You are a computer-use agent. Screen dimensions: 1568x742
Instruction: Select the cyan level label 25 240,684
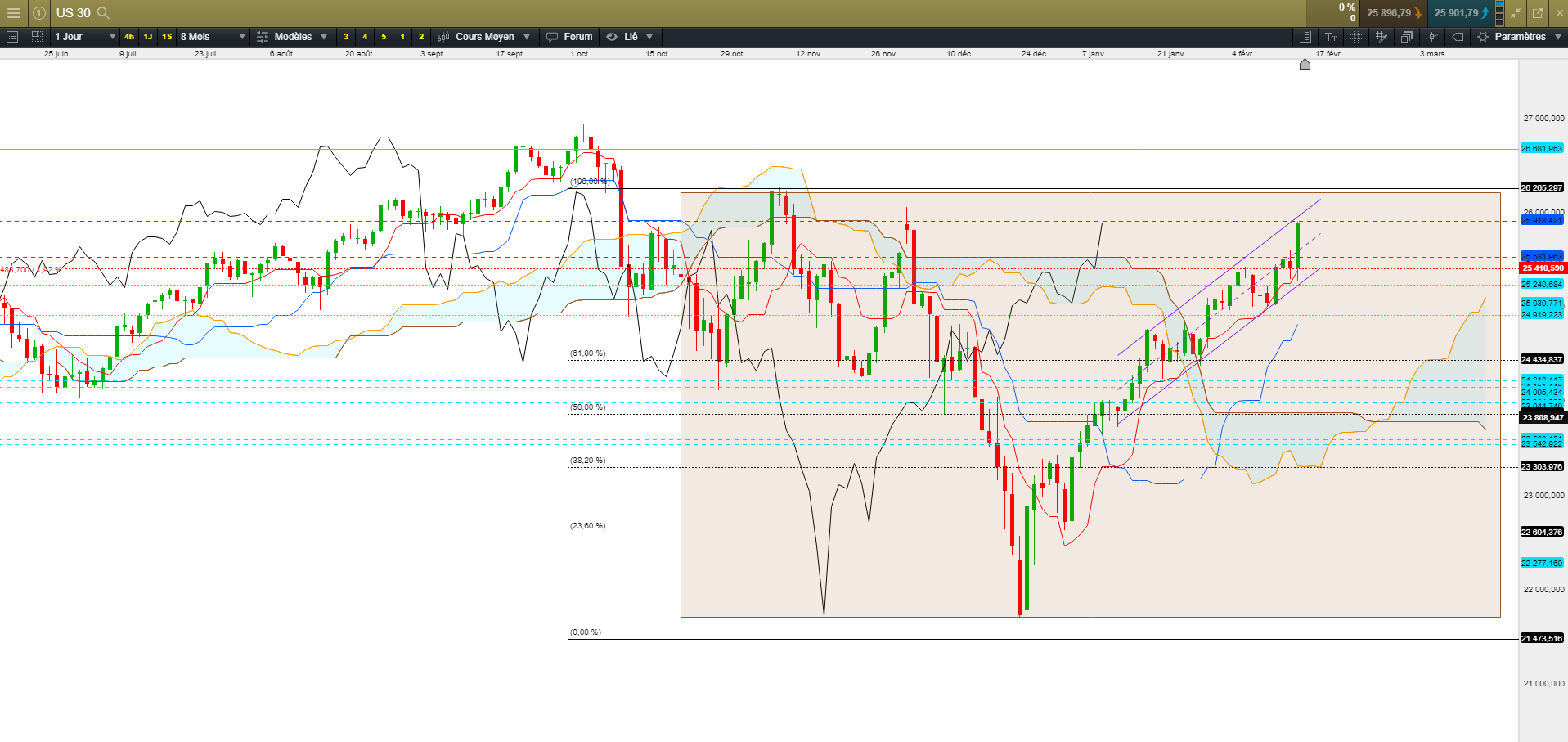pyautogui.click(x=1542, y=285)
